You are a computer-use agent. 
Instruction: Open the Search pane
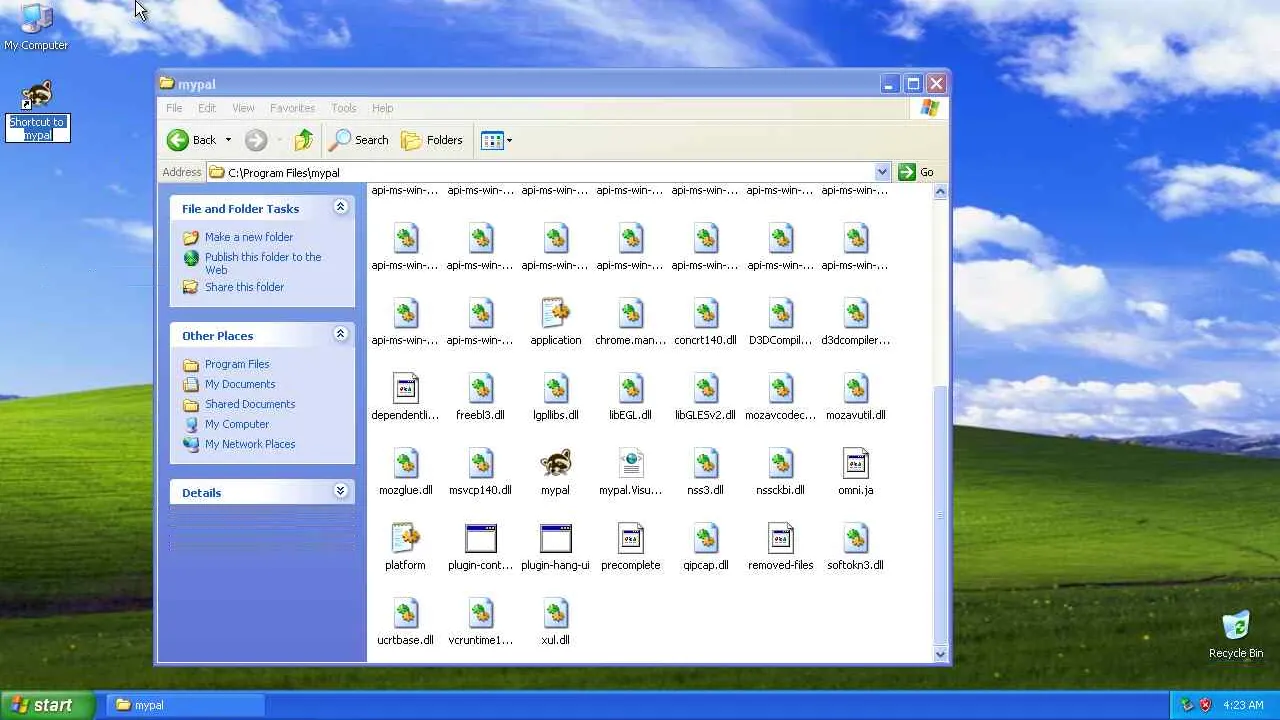click(x=359, y=140)
